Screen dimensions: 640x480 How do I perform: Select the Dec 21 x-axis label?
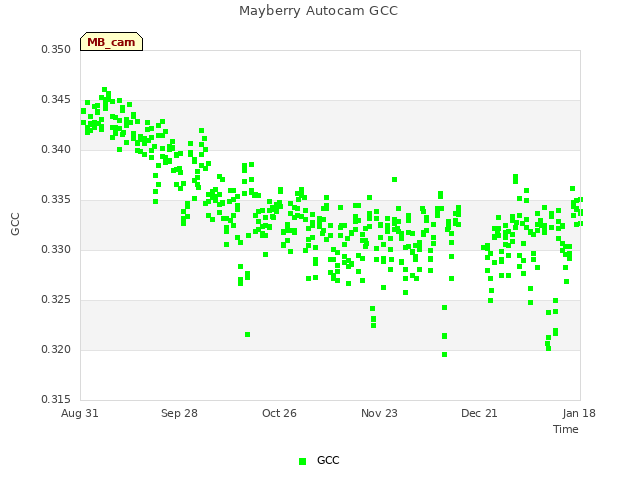coord(479,413)
